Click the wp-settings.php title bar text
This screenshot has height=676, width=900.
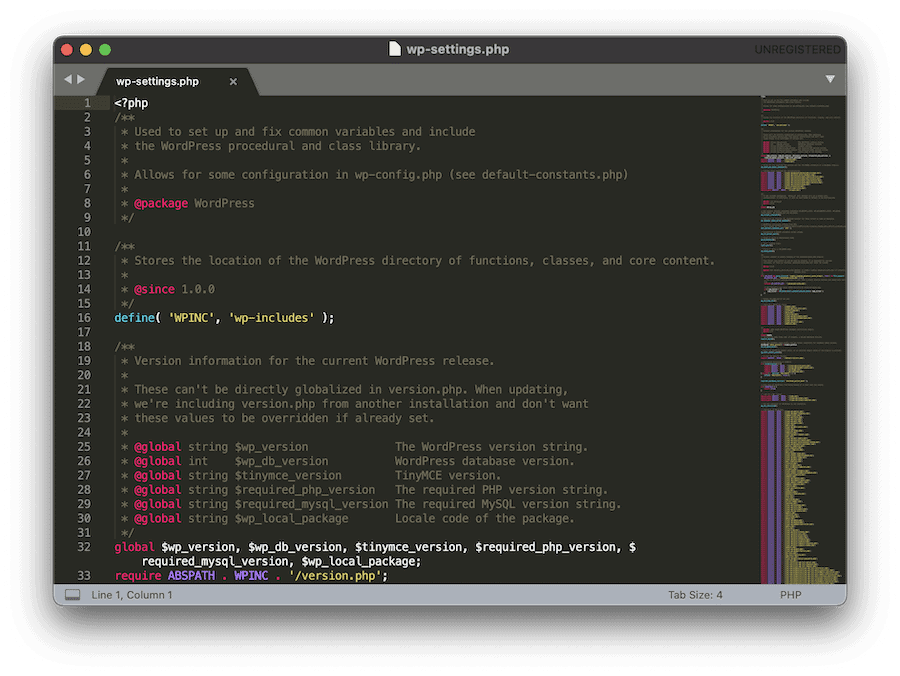pos(457,48)
